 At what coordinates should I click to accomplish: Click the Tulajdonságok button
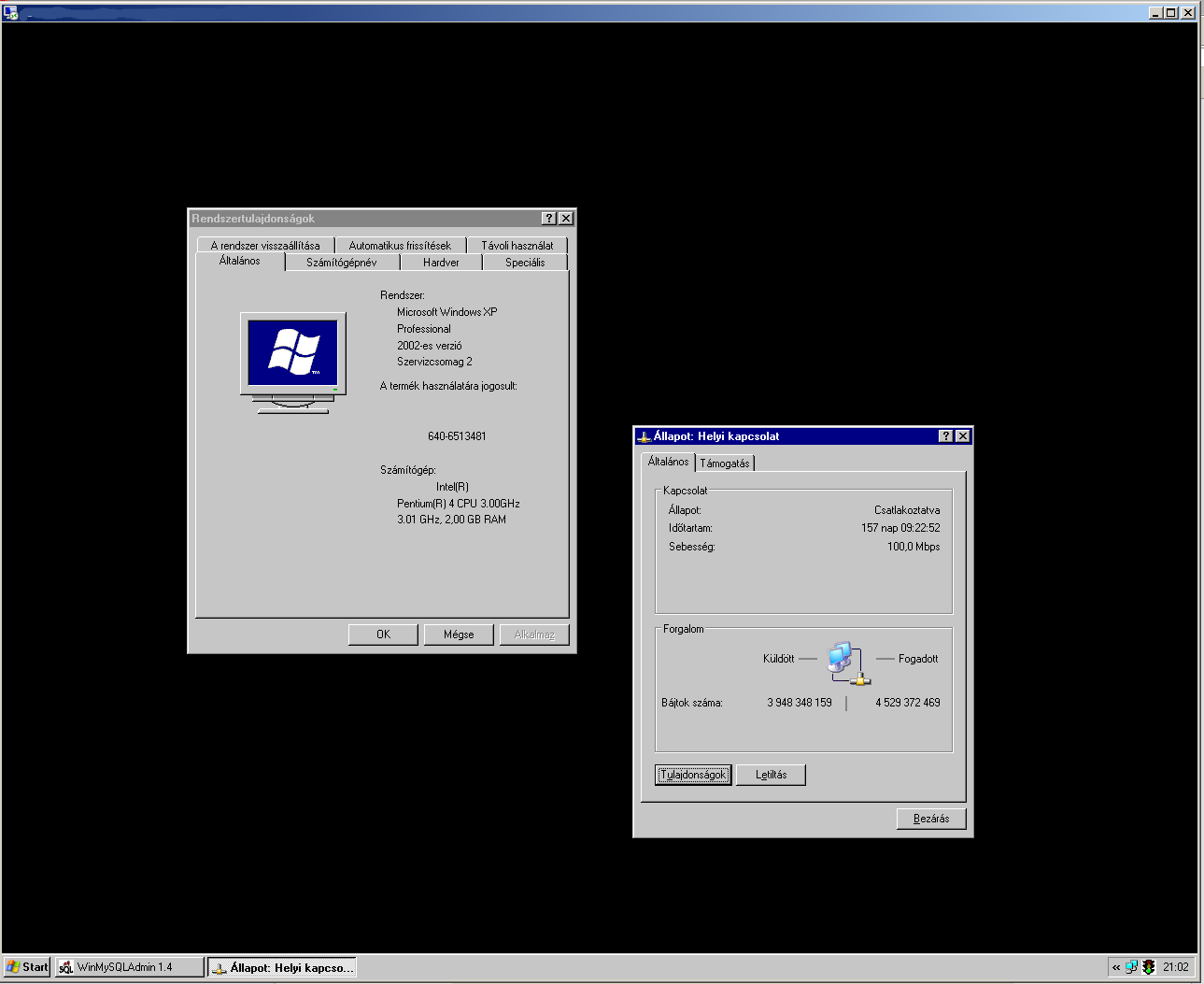click(693, 775)
